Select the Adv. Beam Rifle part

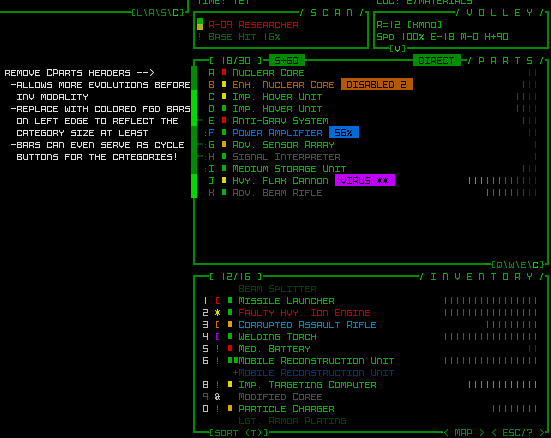coord(277,193)
